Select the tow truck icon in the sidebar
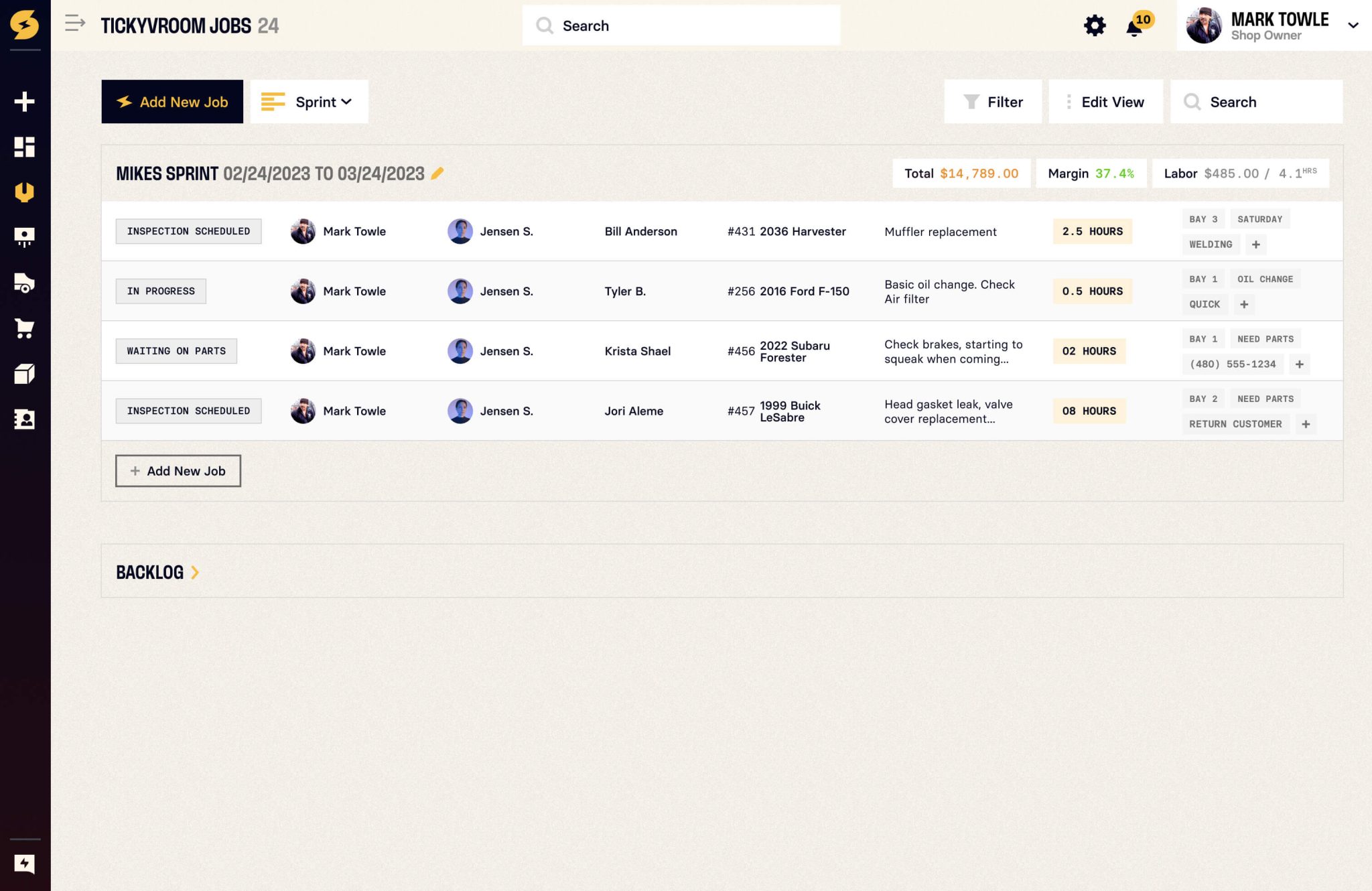The width and height of the screenshot is (1372, 891). (25, 283)
